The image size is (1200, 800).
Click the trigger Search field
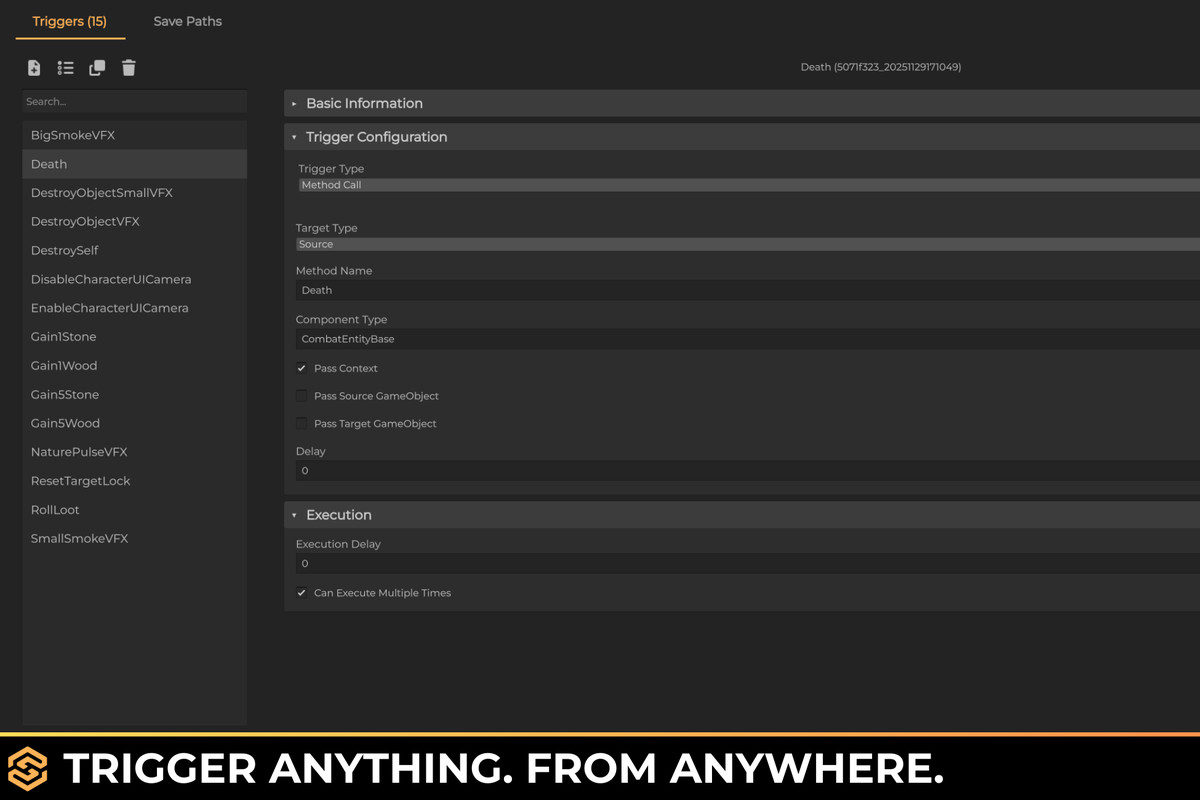point(134,102)
